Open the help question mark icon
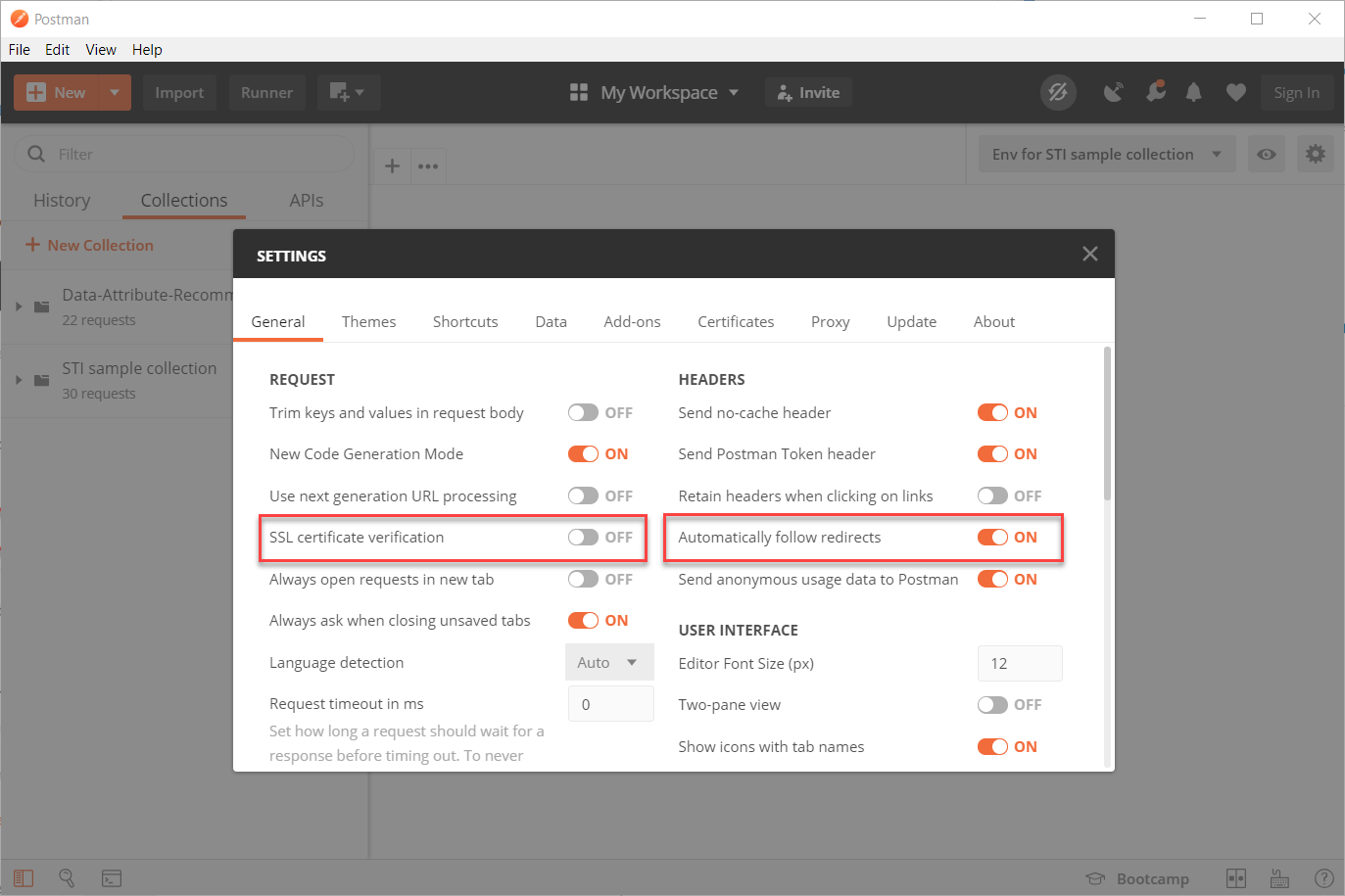The height and width of the screenshot is (896, 1345). (x=1323, y=878)
